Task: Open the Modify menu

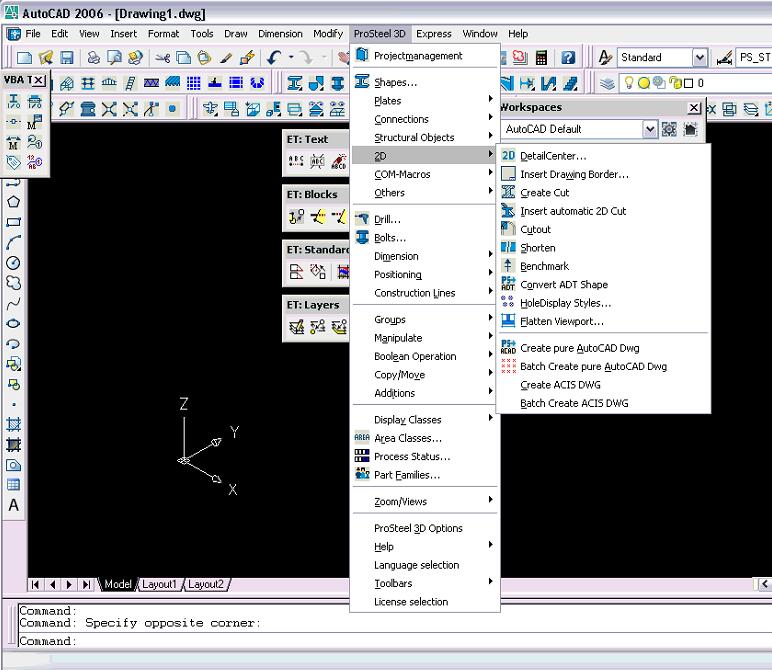Action: click(x=328, y=33)
